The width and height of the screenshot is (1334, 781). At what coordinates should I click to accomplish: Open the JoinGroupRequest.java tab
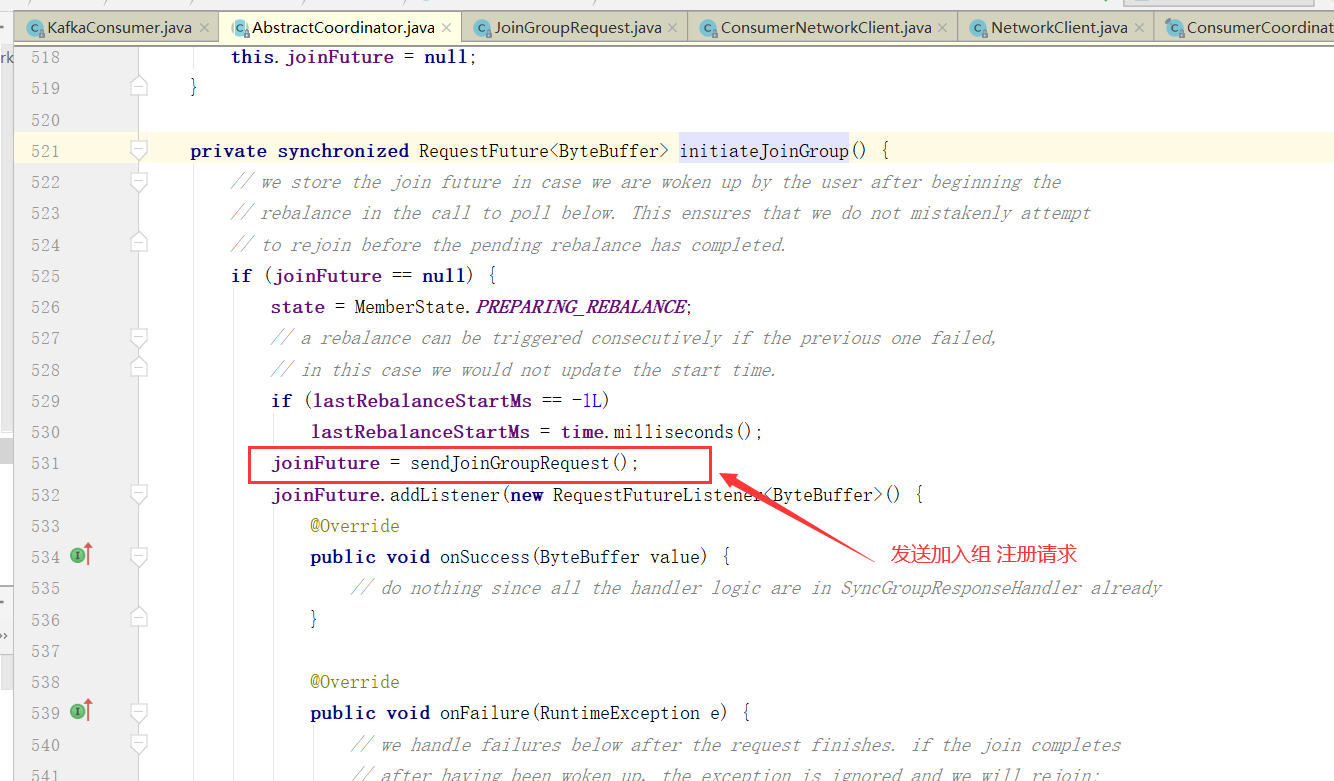tap(576, 27)
